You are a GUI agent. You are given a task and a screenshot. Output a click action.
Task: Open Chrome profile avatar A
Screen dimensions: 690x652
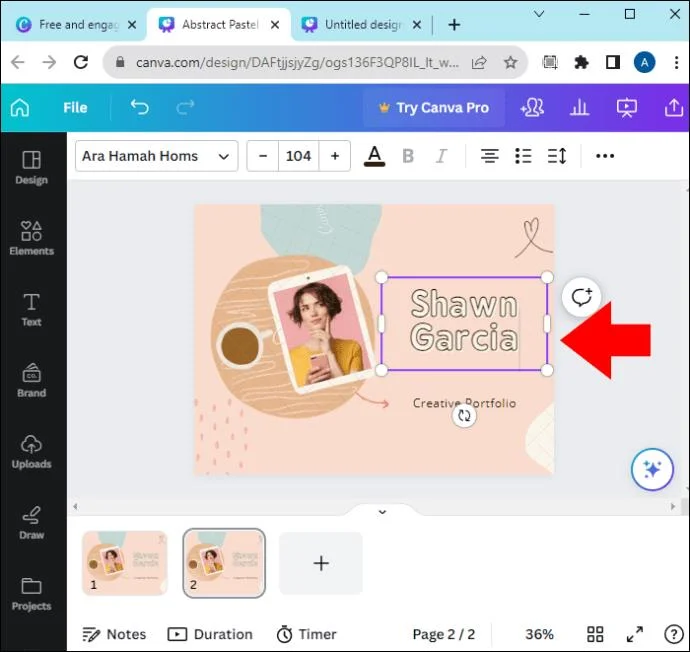click(x=644, y=62)
